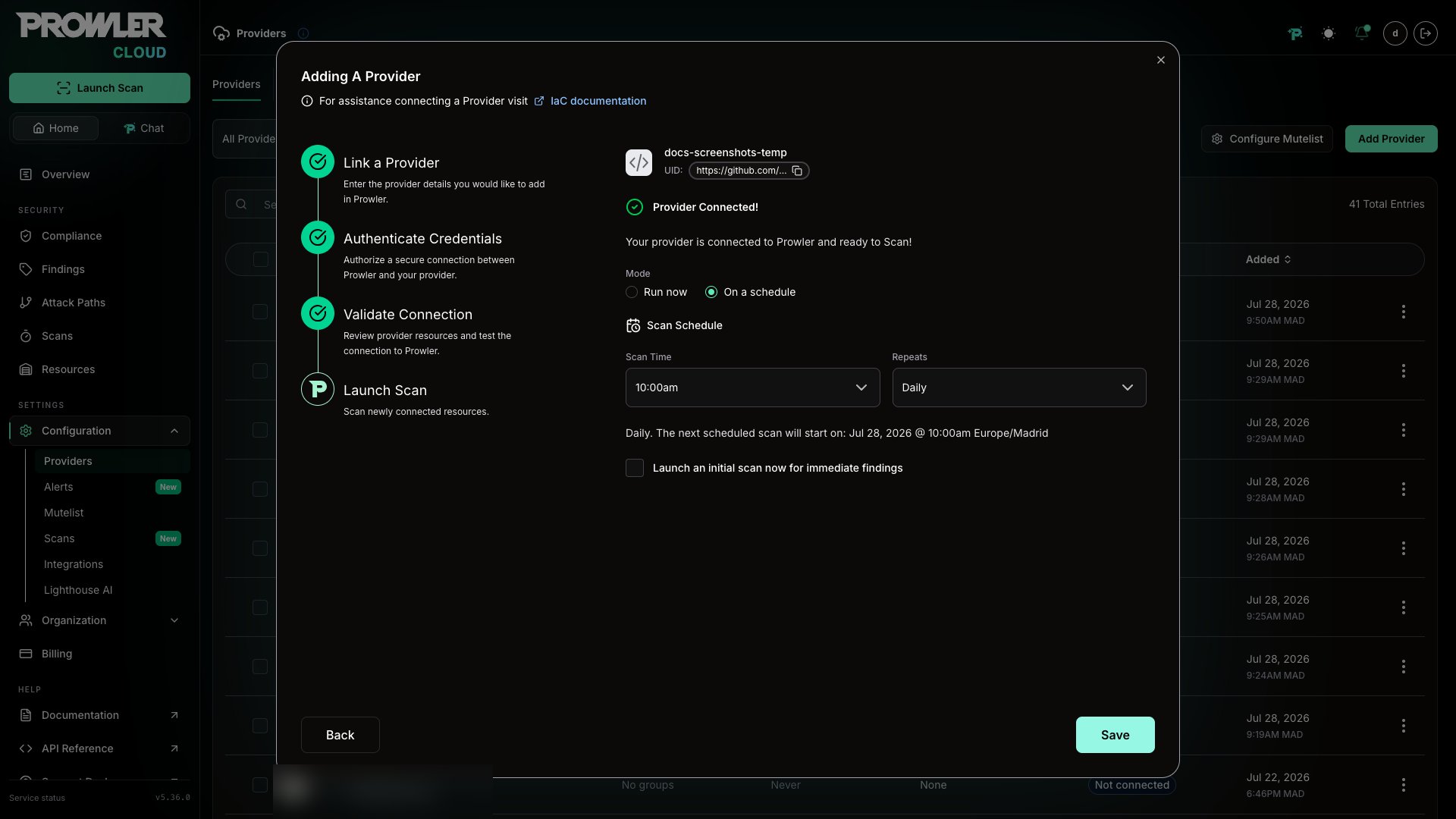Click the Link a Provider step check icon
1456x819 pixels.
318,162
